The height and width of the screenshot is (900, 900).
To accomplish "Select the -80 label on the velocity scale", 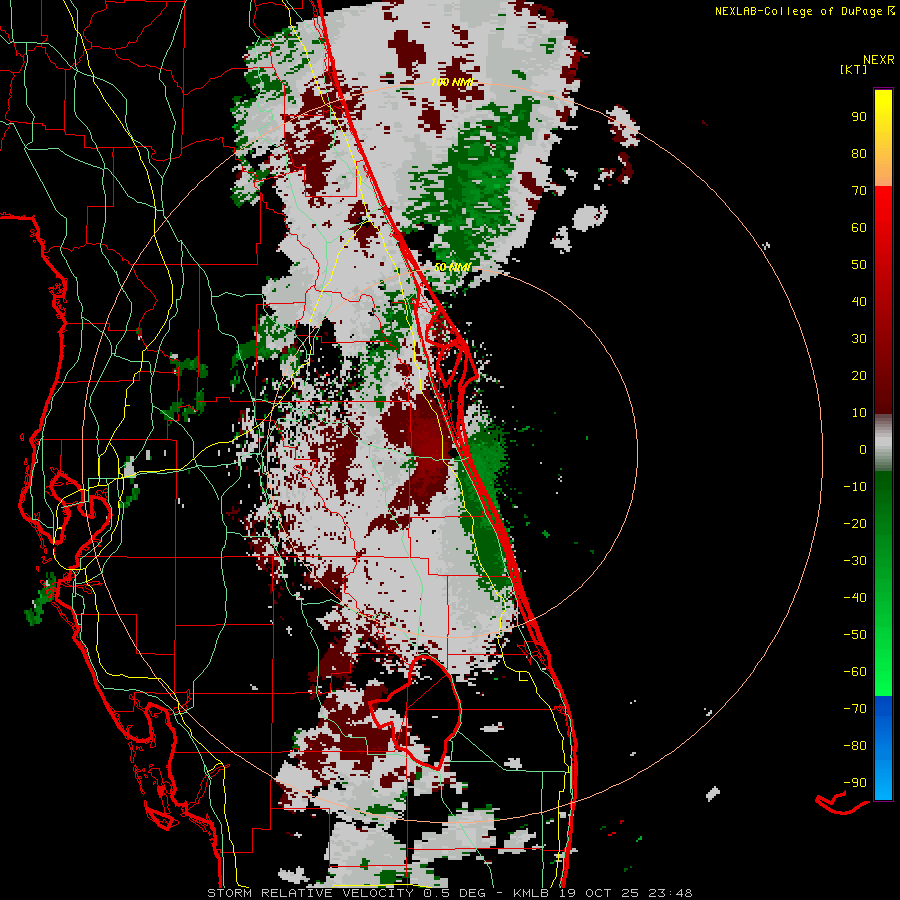I will (855, 746).
